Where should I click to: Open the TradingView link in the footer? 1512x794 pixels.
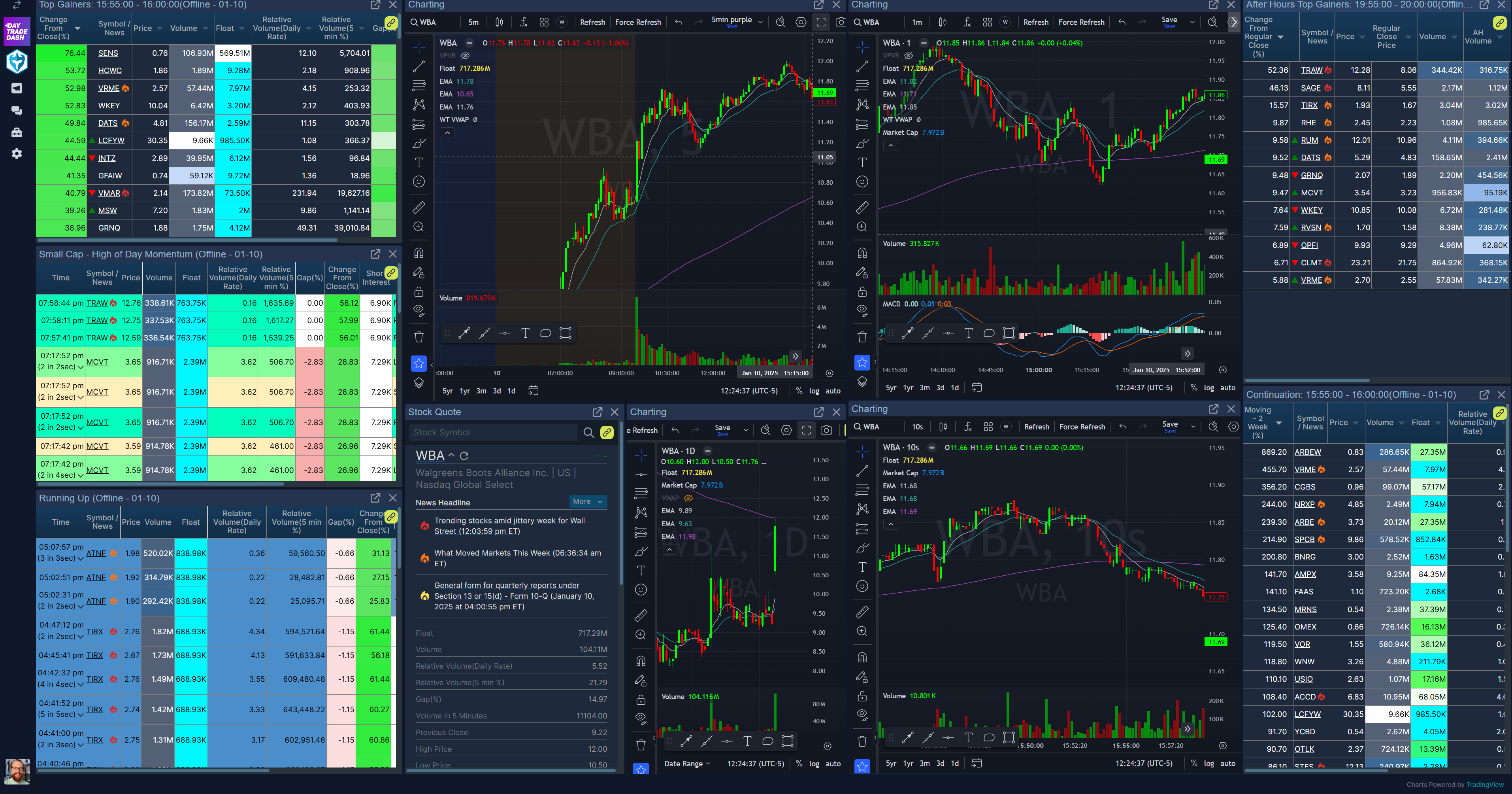coord(1484,785)
